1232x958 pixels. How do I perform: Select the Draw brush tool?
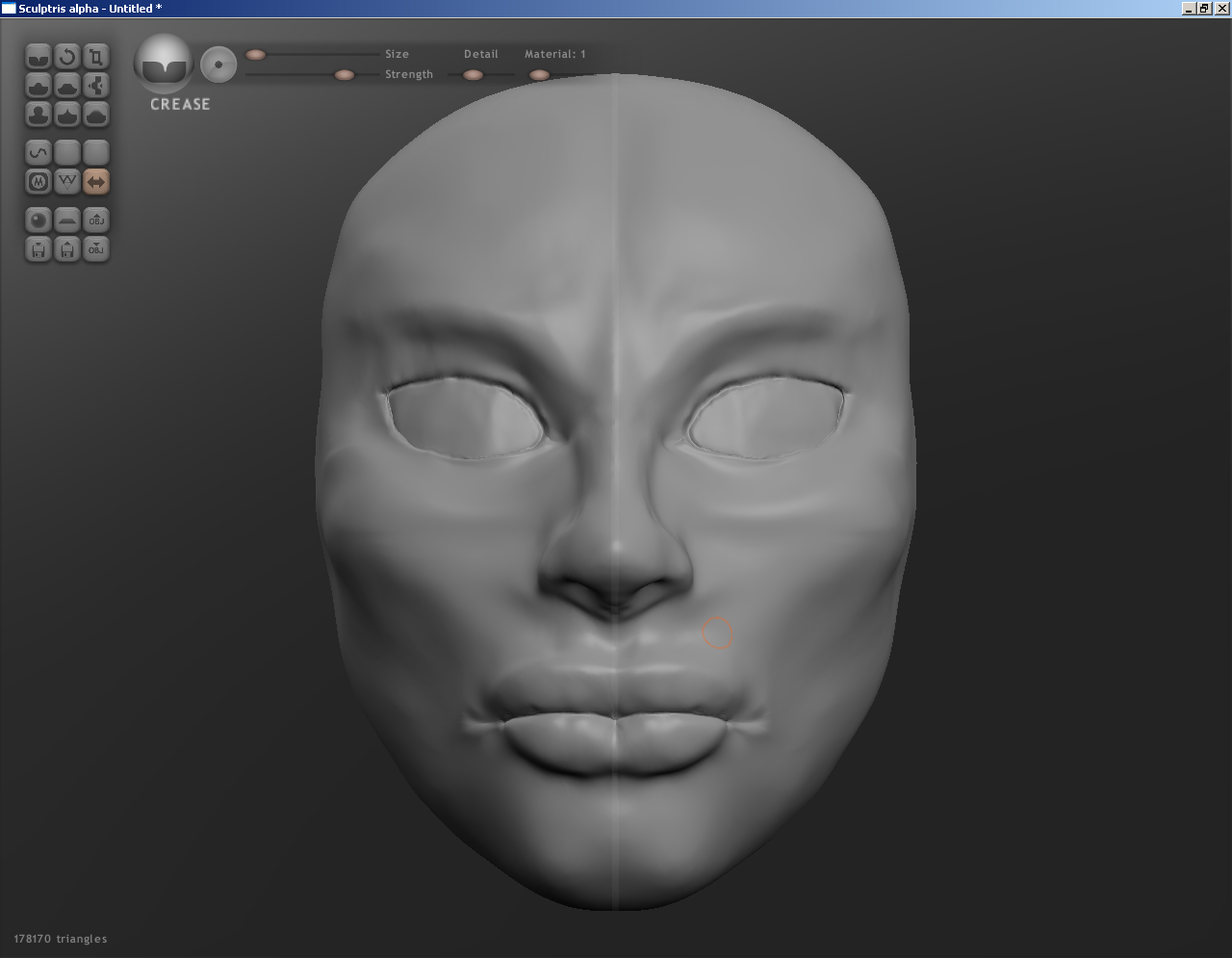pyautogui.click(x=38, y=86)
